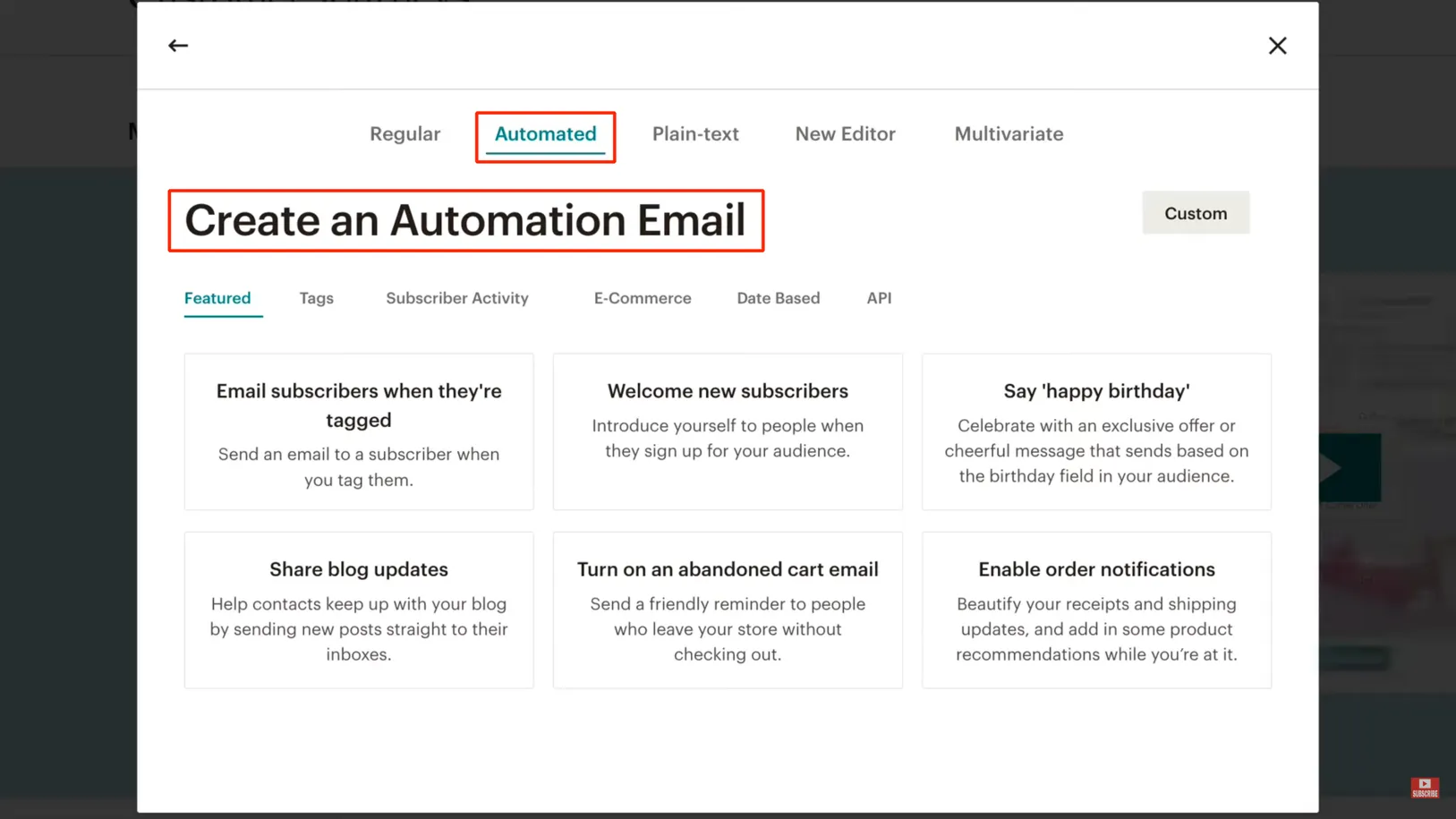Screen dimensions: 1456x819
Task: Select the 'Welcome new subscribers' option
Action: pos(728,432)
